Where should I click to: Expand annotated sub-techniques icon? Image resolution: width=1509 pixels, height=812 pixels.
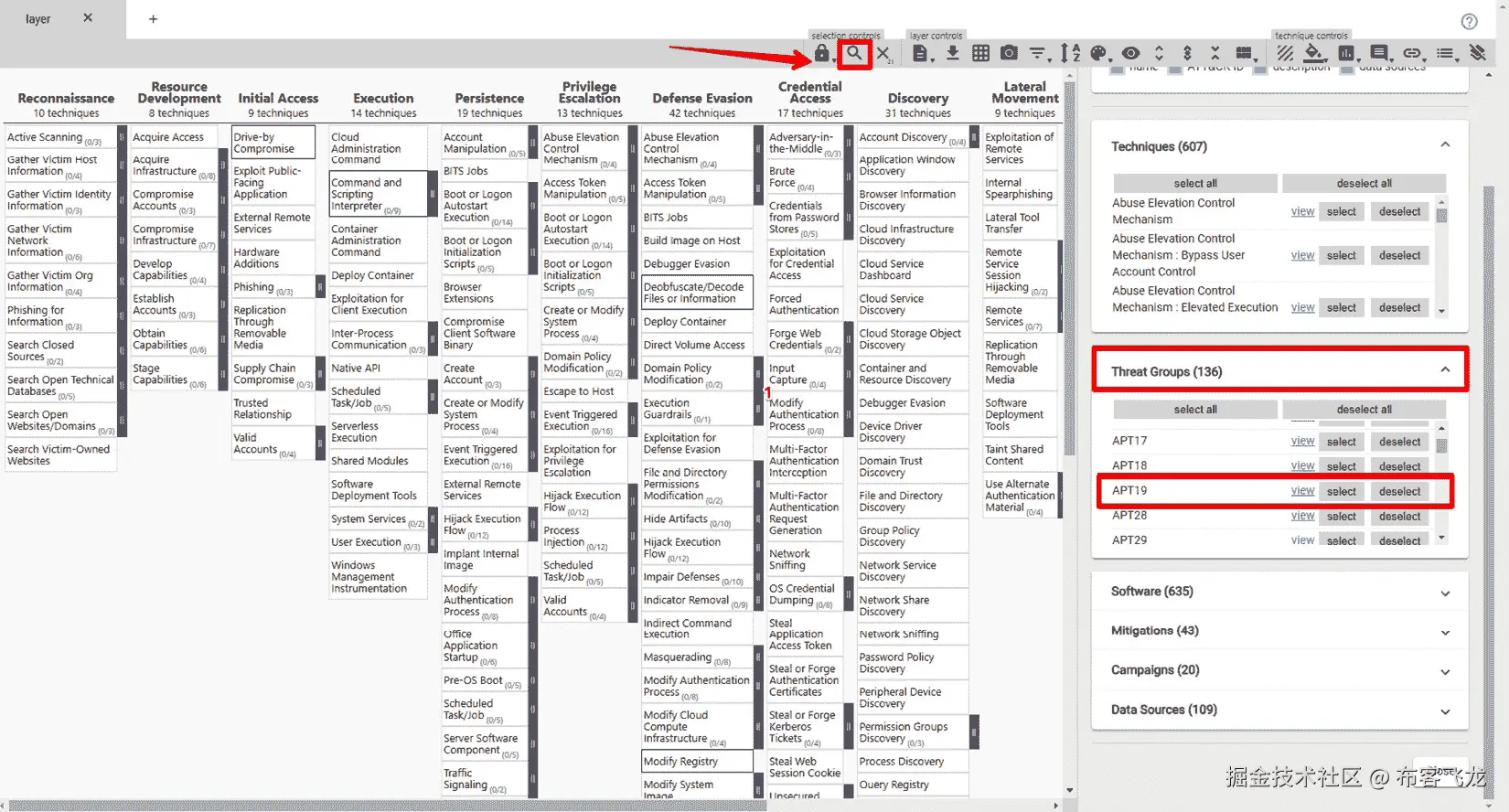tap(1187, 53)
